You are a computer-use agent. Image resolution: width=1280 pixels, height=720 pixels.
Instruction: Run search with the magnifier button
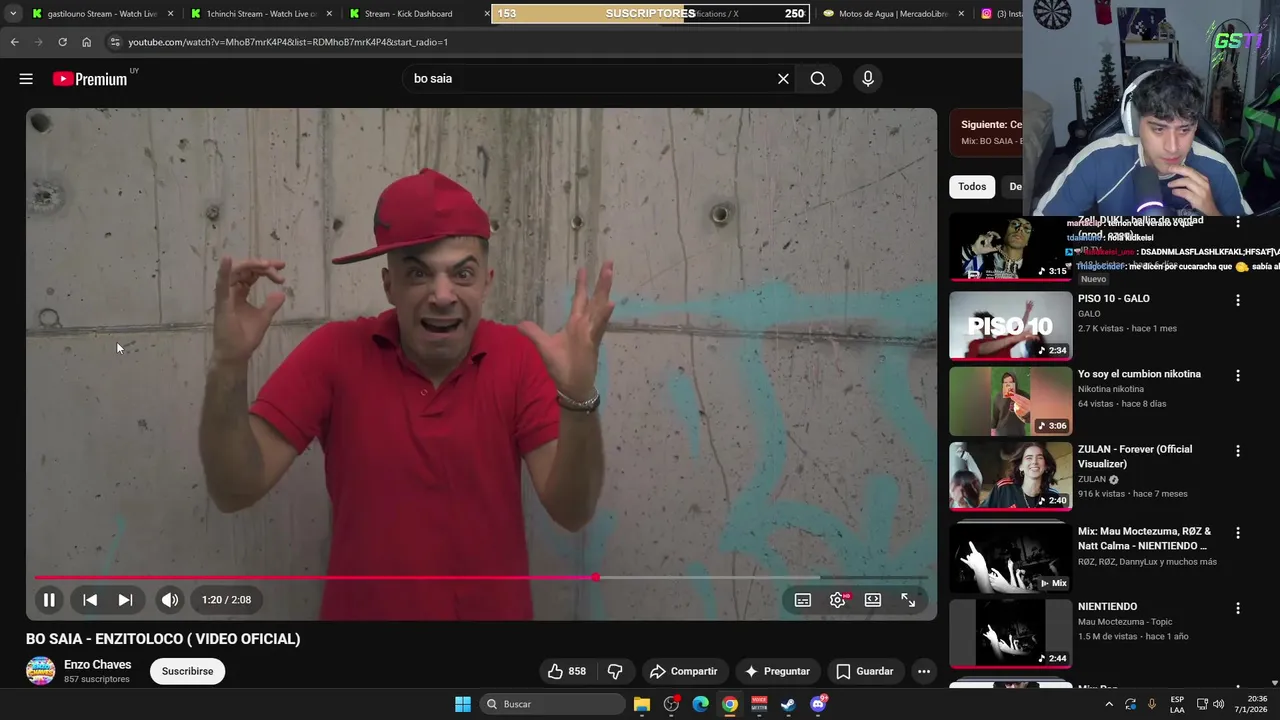click(x=818, y=79)
